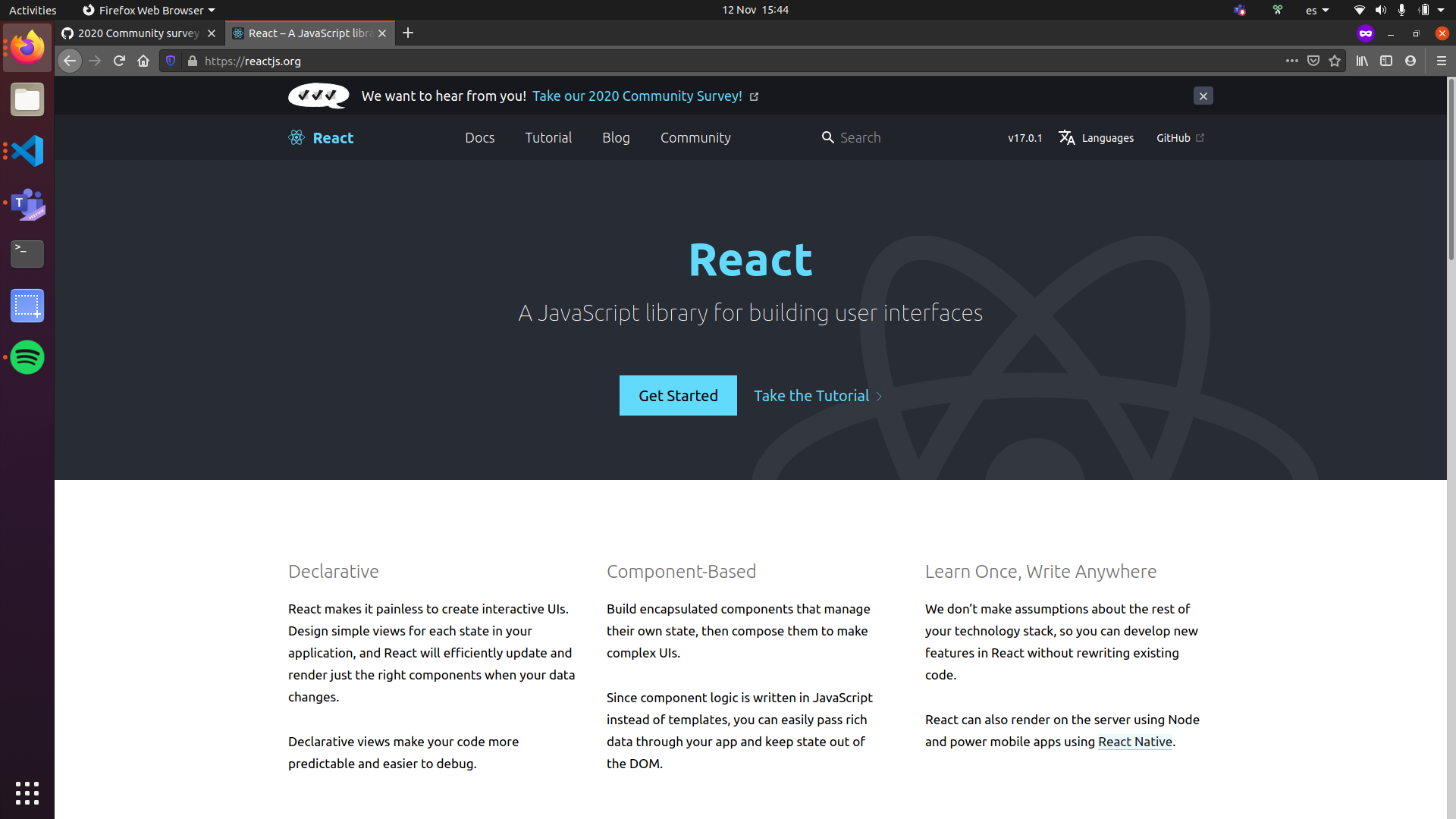Open Spotify from the dock
The image size is (1456, 819).
click(x=27, y=357)
